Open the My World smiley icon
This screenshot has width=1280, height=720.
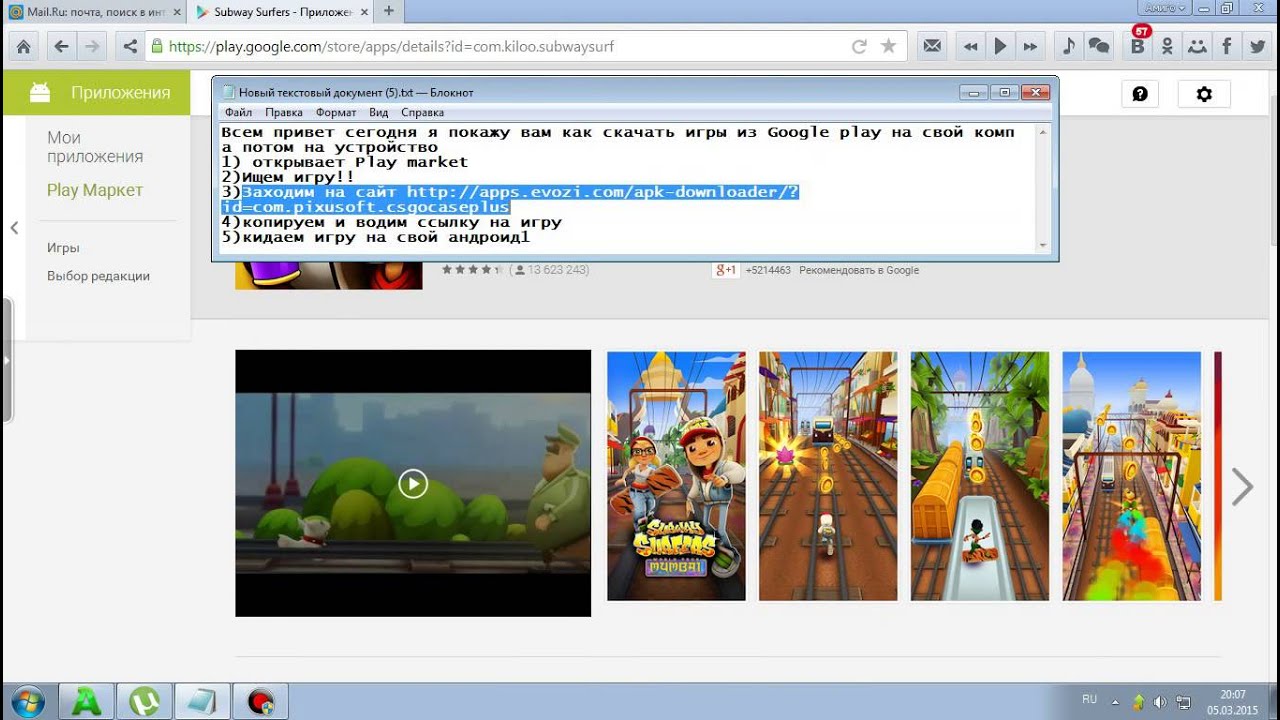[1197, 46]
